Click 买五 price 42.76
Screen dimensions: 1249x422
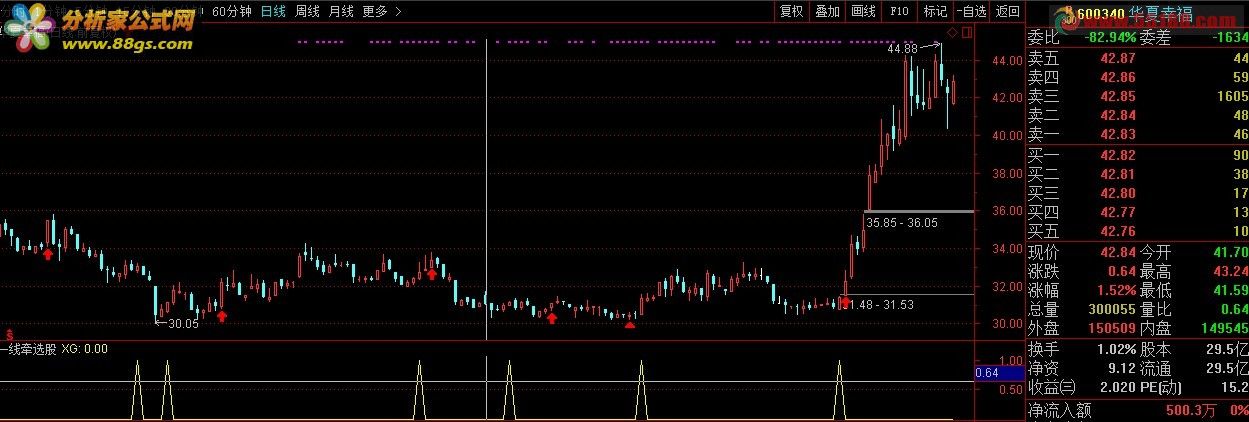(1117, 231)
